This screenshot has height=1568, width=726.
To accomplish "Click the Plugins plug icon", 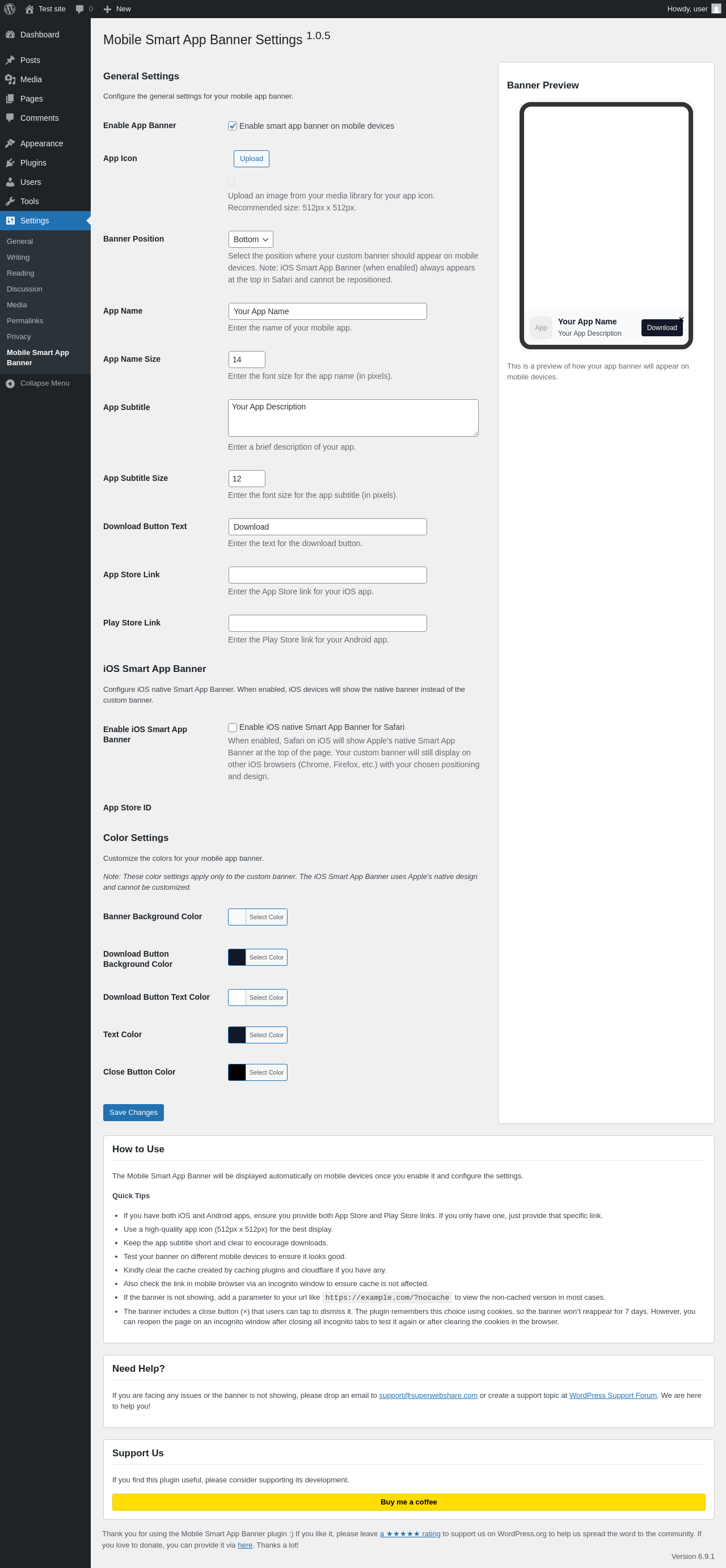I will click(10, 163).
